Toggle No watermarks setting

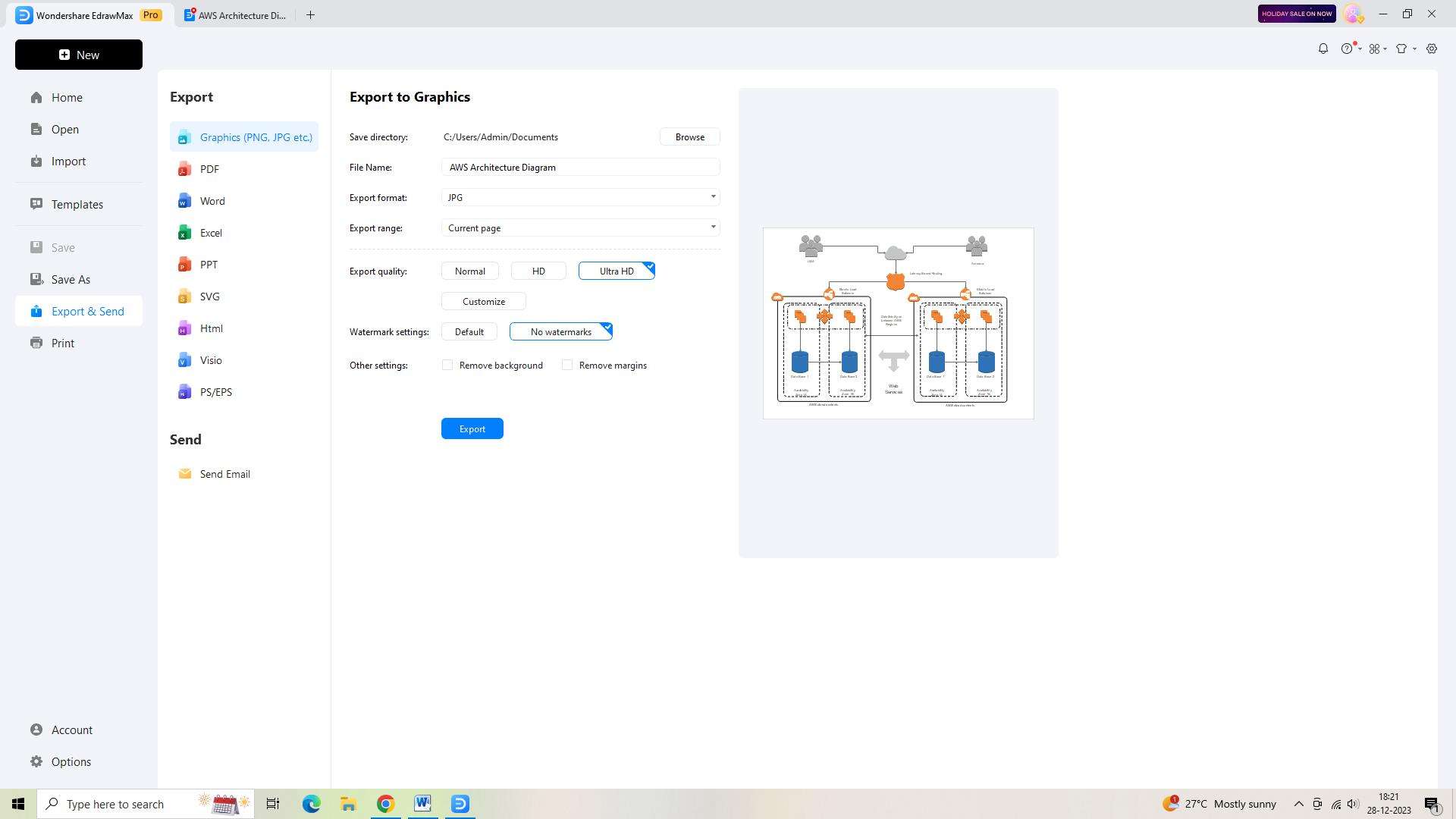tap(559, 331)
